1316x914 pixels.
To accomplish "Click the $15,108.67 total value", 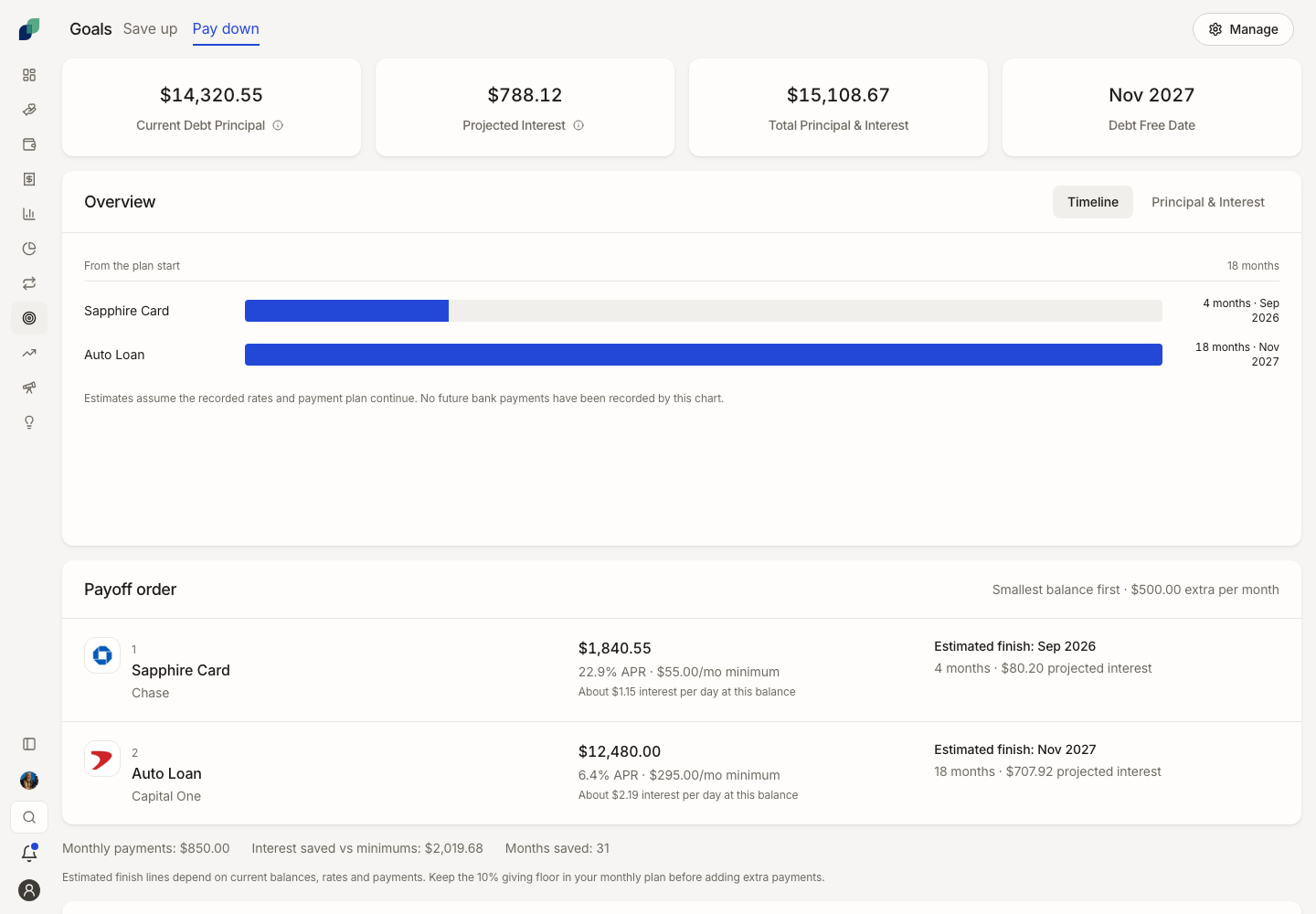I will pyautogui.click(x=838, y=95).
